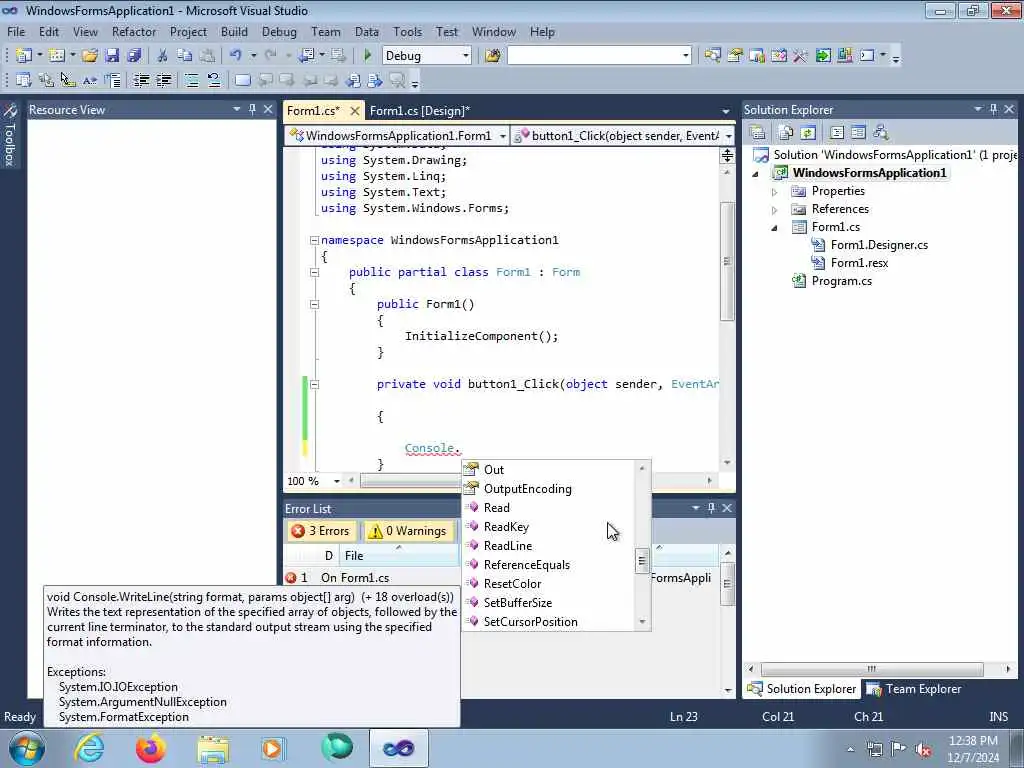
Task: Select ReadLine in the IntelliSense list
Action: 507,545
